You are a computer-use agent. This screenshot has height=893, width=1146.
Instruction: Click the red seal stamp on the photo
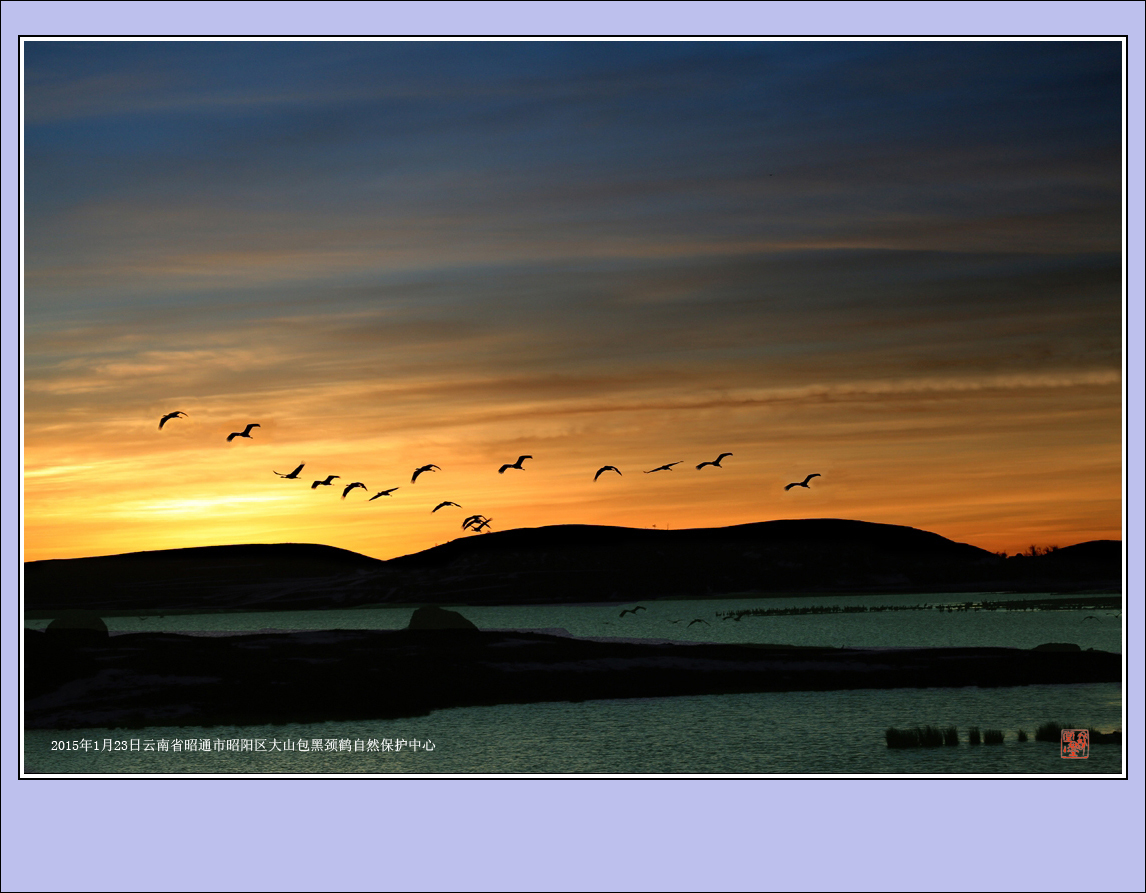point(1074,743)
